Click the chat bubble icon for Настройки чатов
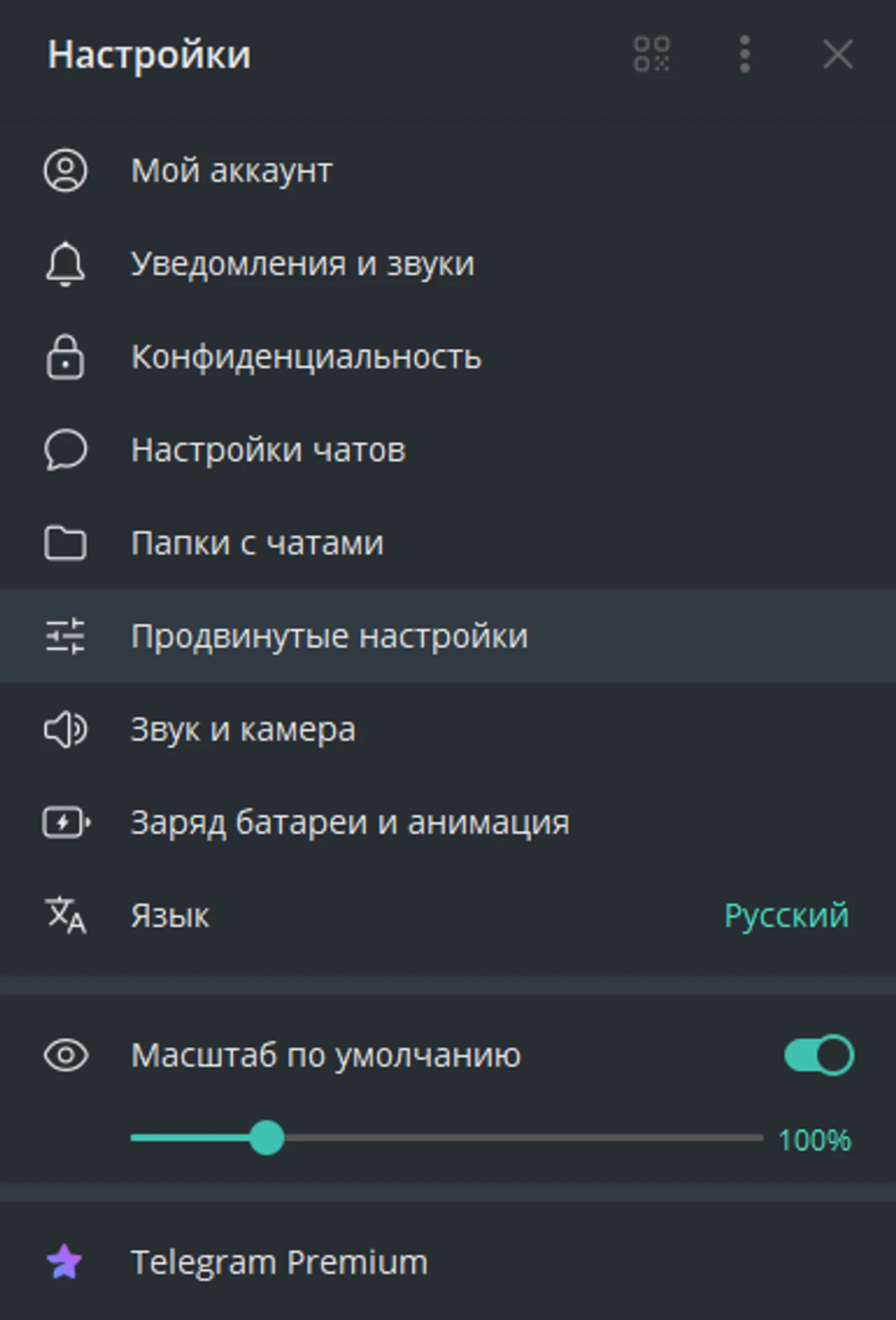 pos(65,450)
